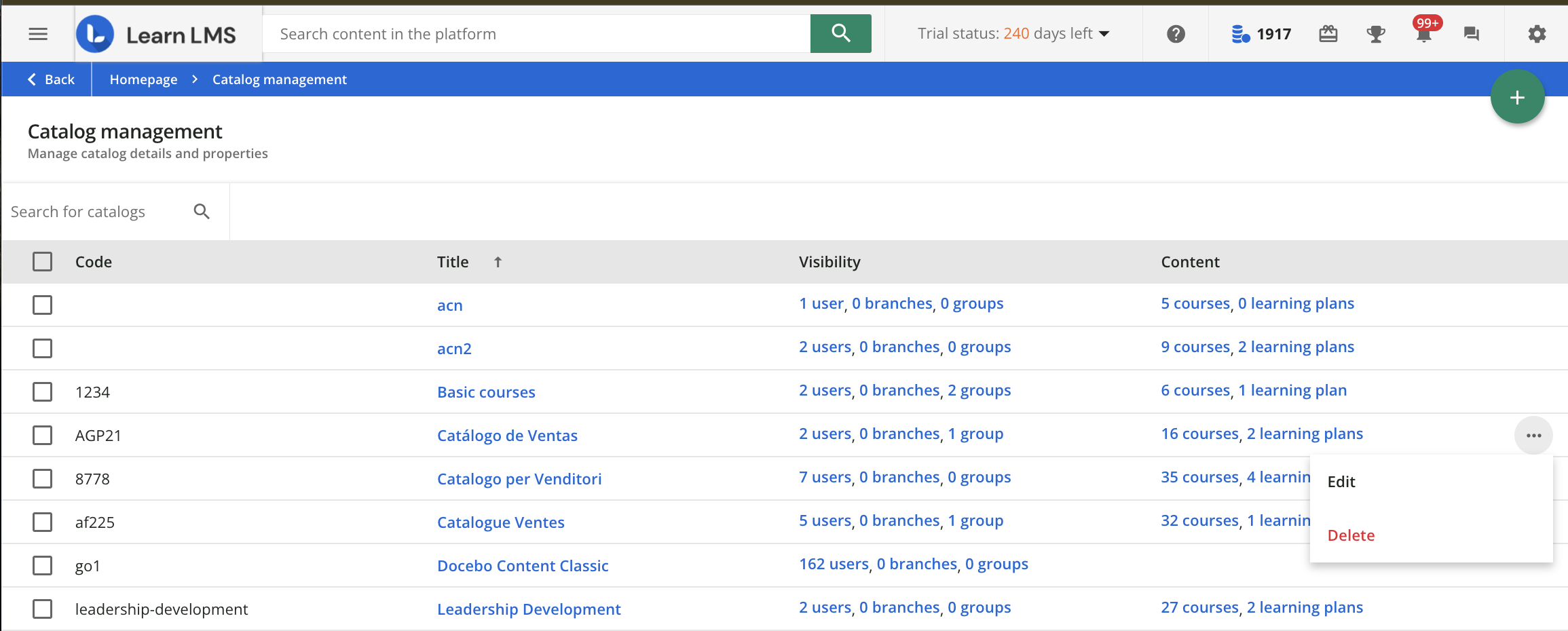The width and height of the screenshot is (1568, 631).
Task: Sort catalogs by the Title column arrow
Action: pyautogui.click(x=498, y=262)
